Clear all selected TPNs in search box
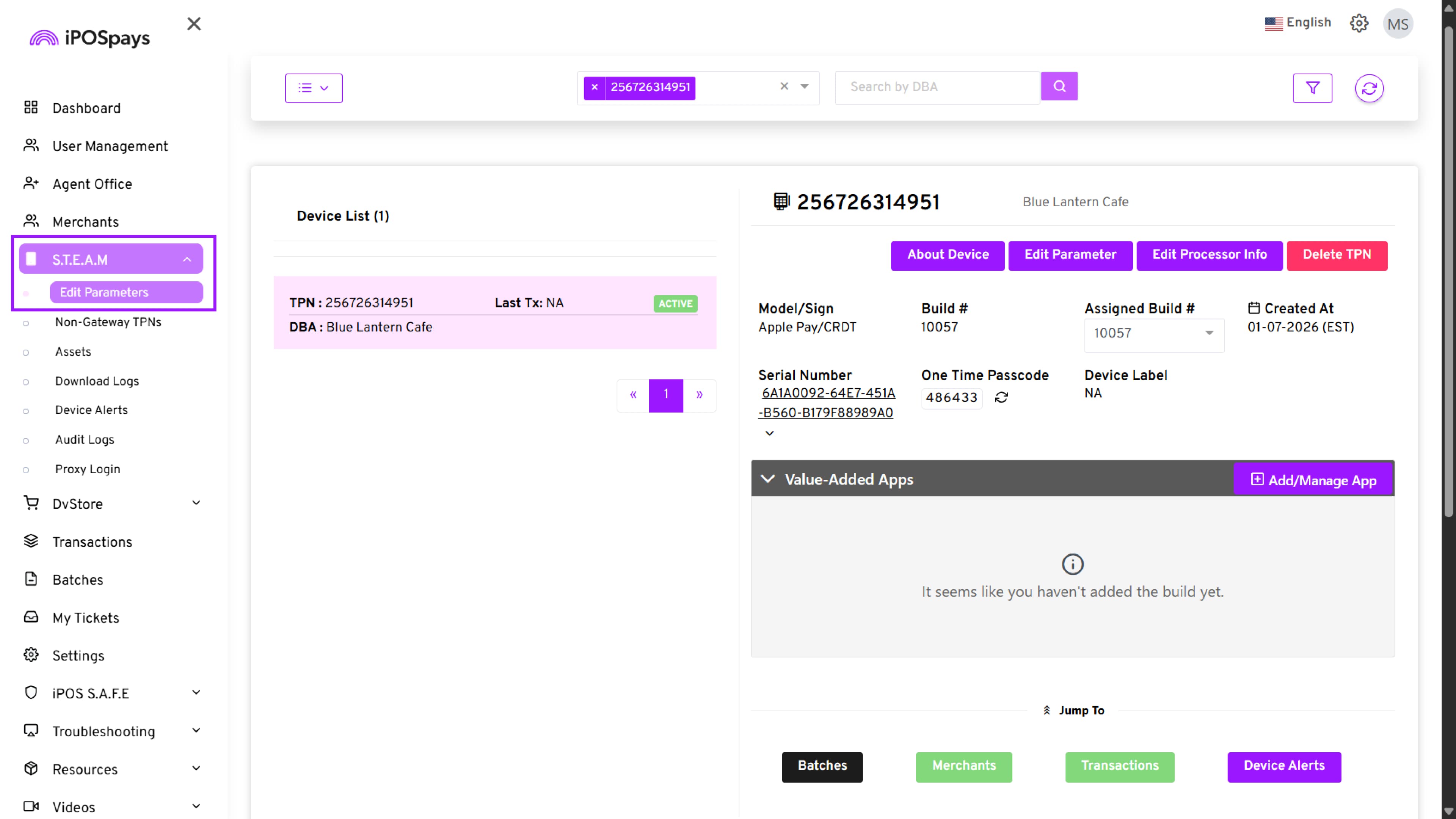The width and height of the screenshot is (1456, 819). pyautogui.click(x=783, y=86)
